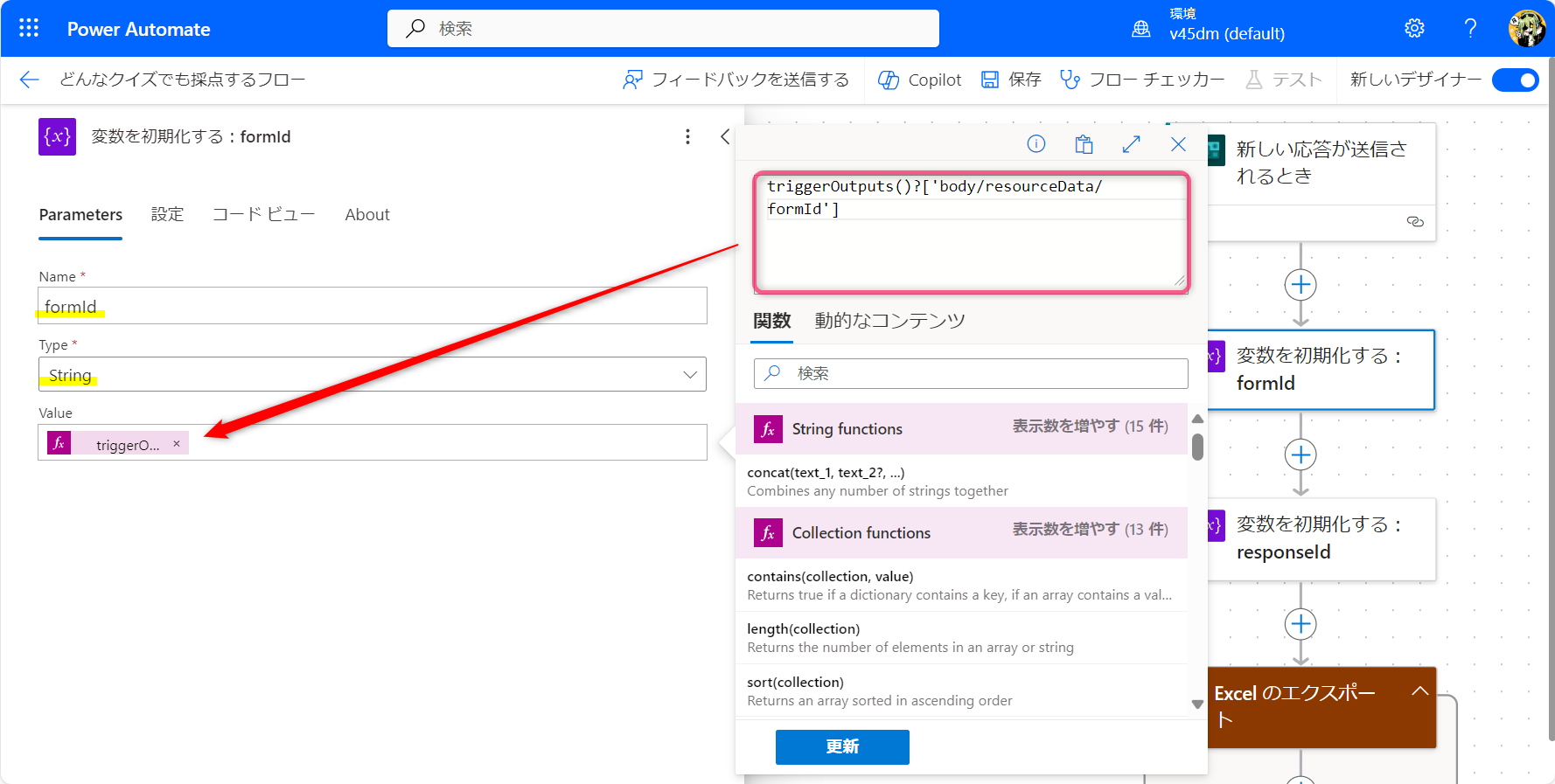Screen dimensions: 1555x784
Task: Select the 変数を初期化する：formId card on canvas
Action: [1321, 370]
